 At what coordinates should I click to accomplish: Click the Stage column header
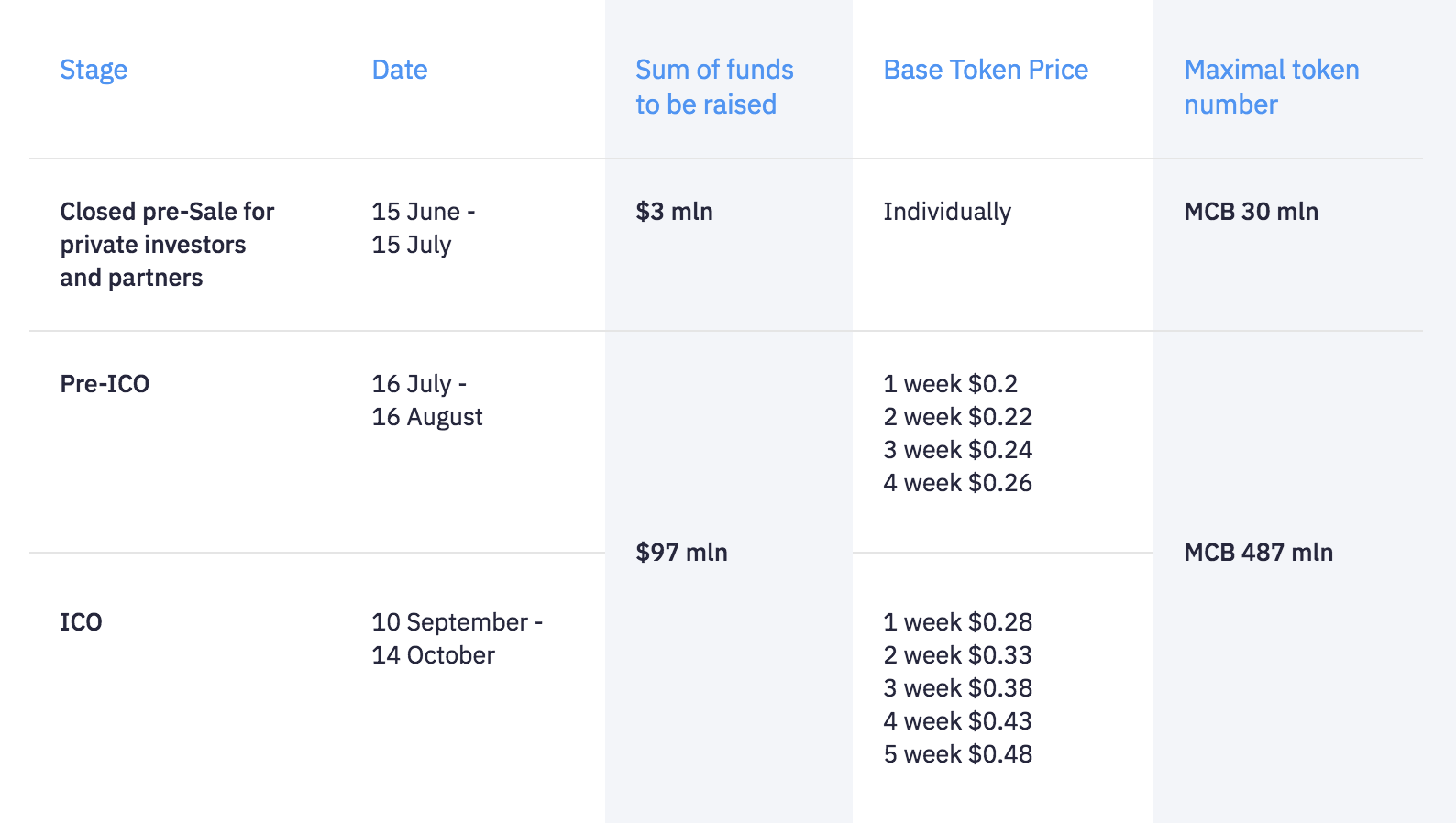point(94,70)
